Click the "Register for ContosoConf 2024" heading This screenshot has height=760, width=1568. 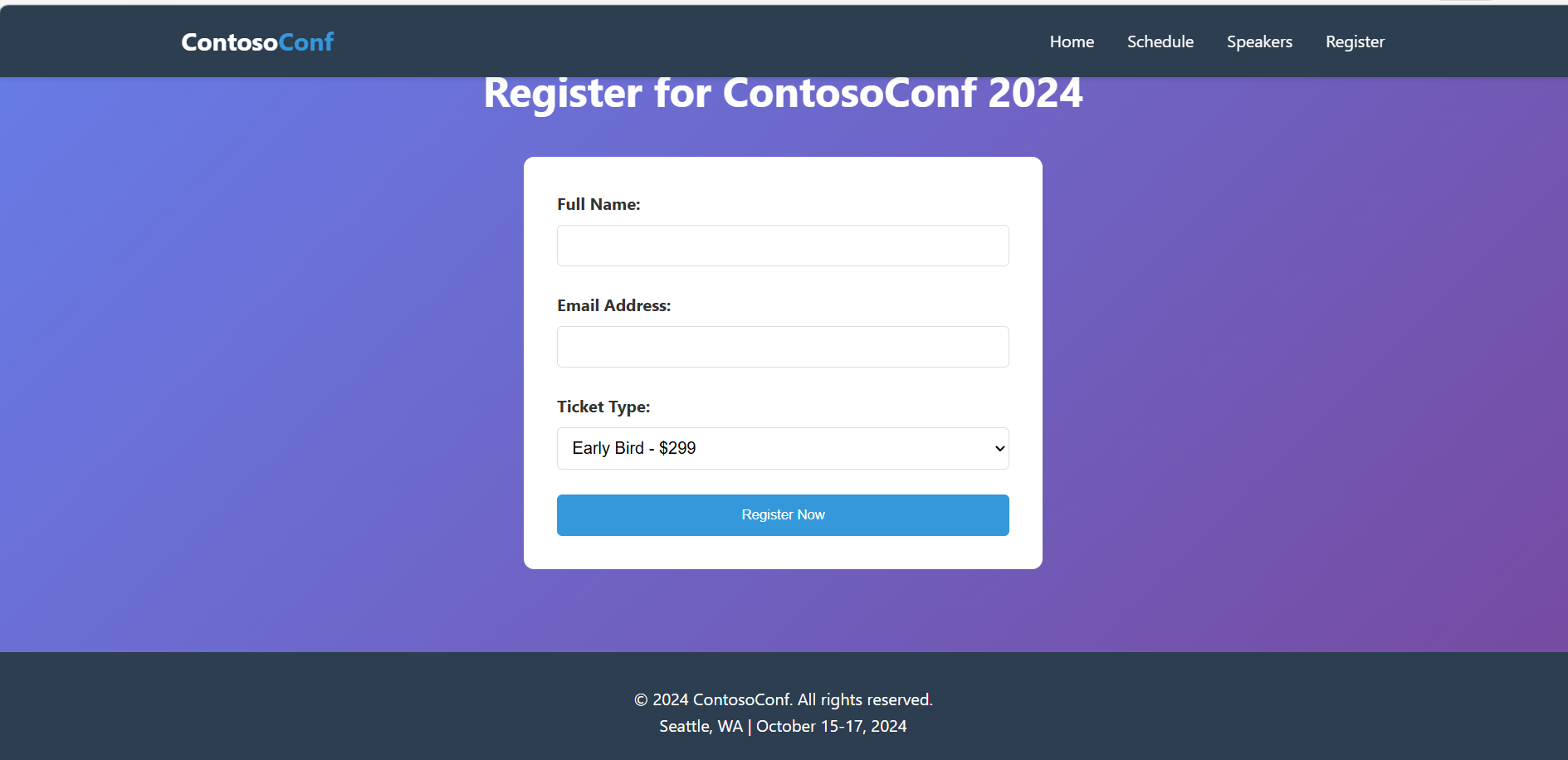783,94
